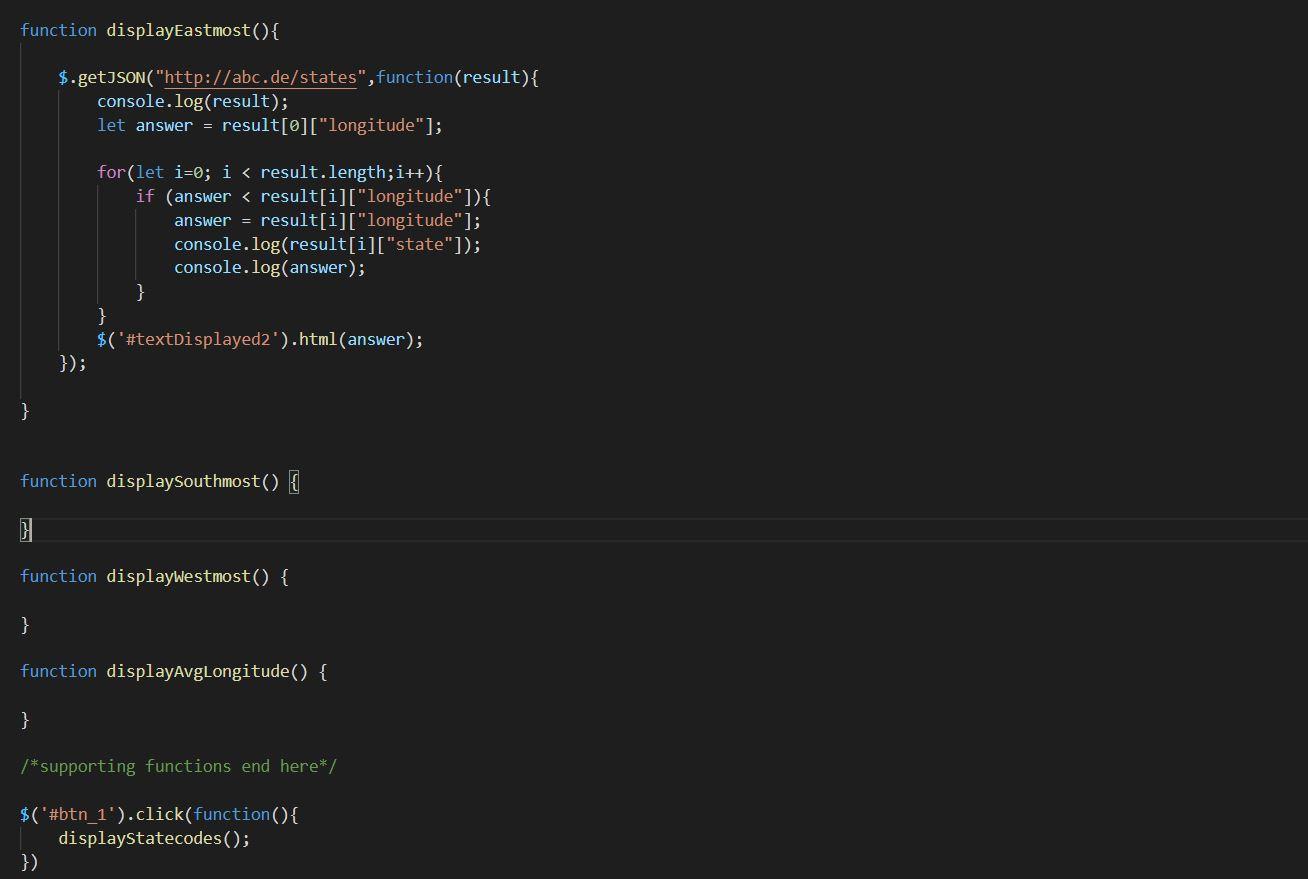Click the closing brace after displaySouthmost
Image resolution: width=1308 pixels, height=879 pixels.
tap(24, 529)
